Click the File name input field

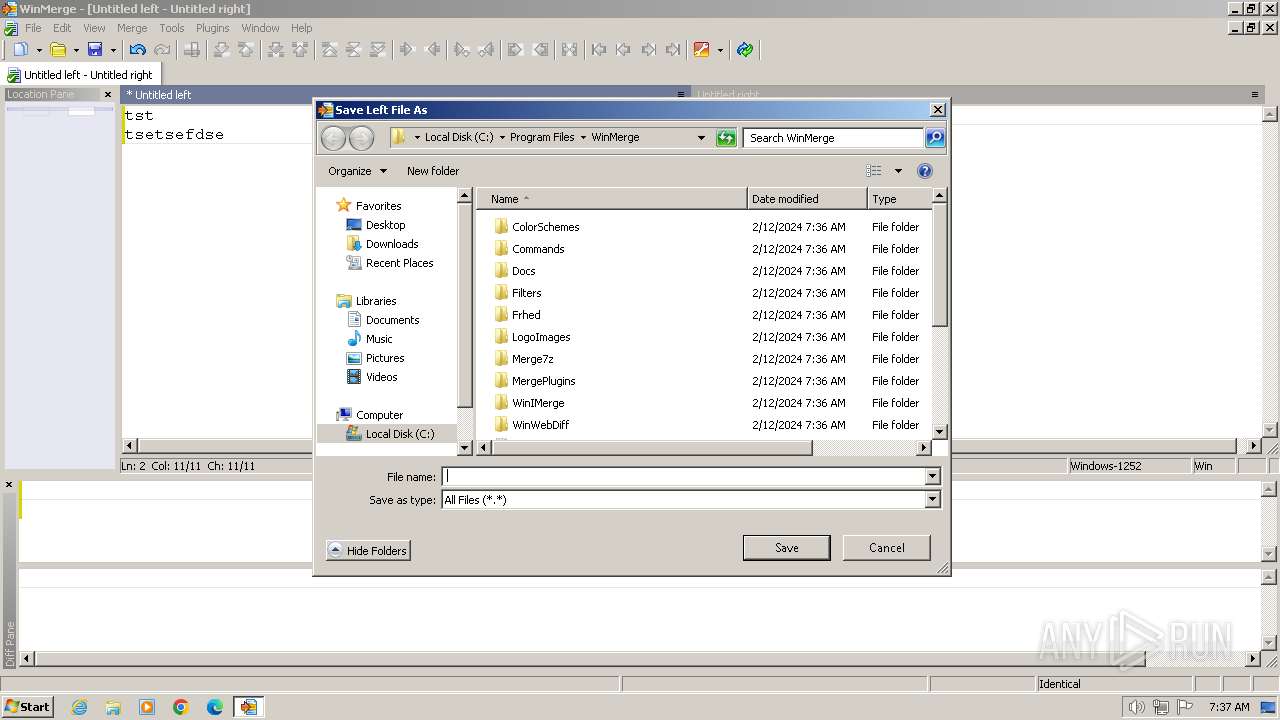coord(684,477)
